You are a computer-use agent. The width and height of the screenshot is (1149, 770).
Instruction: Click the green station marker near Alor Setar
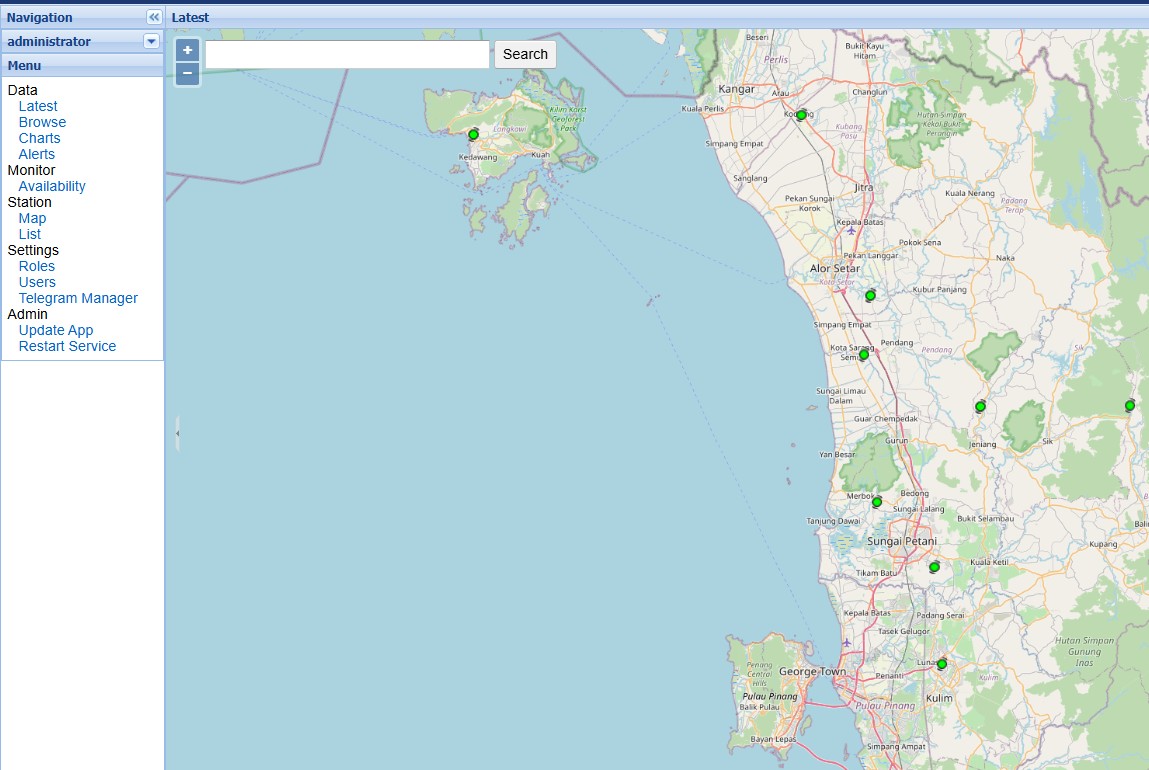click(870, 296)
